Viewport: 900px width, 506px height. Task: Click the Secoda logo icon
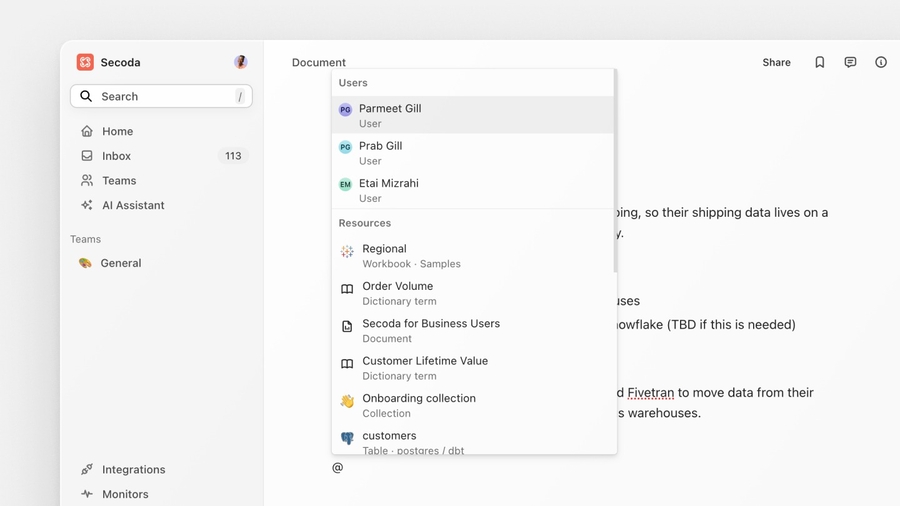tap(85, 62)
